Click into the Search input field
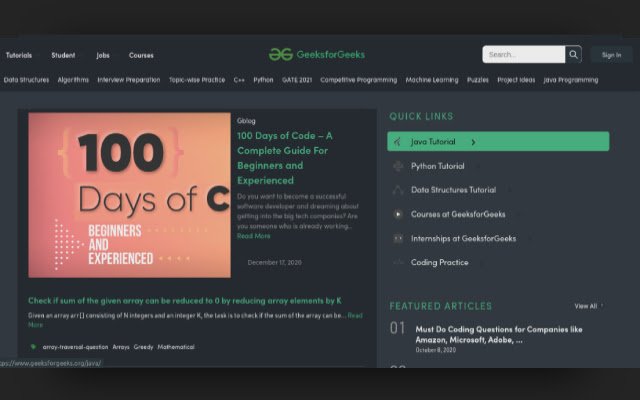This screenshot has height=400, width=640. pos(524,54)
